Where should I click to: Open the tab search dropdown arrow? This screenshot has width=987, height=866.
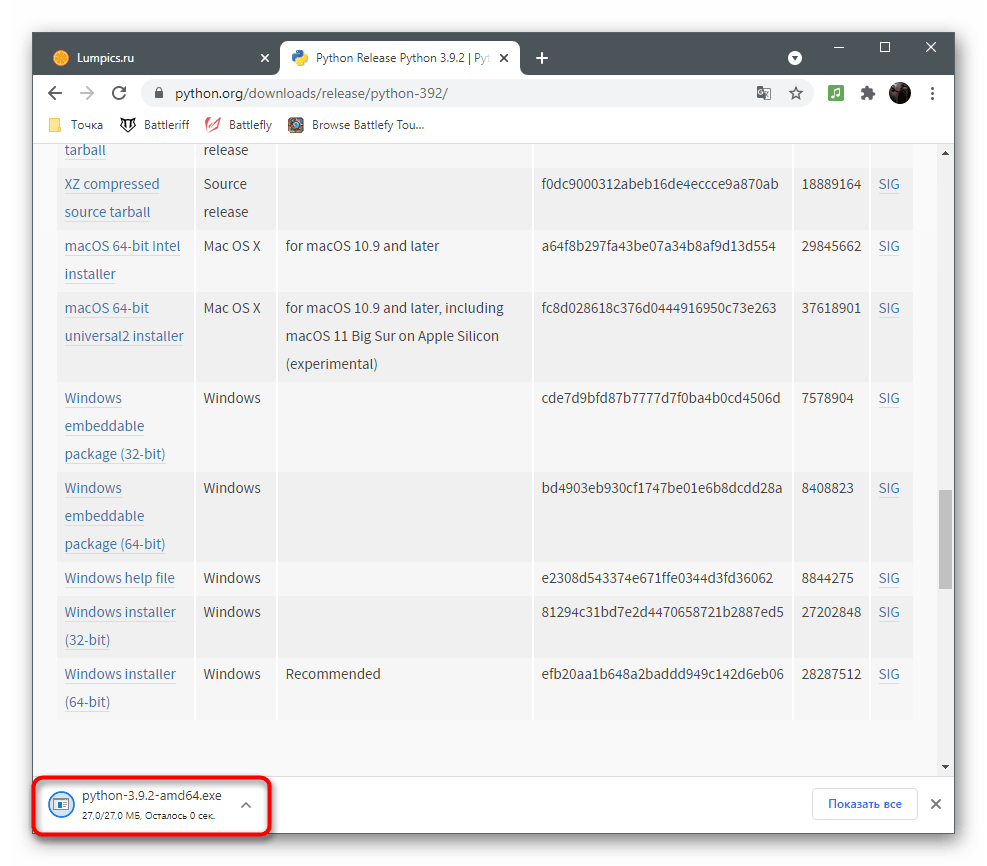point(795,58)
